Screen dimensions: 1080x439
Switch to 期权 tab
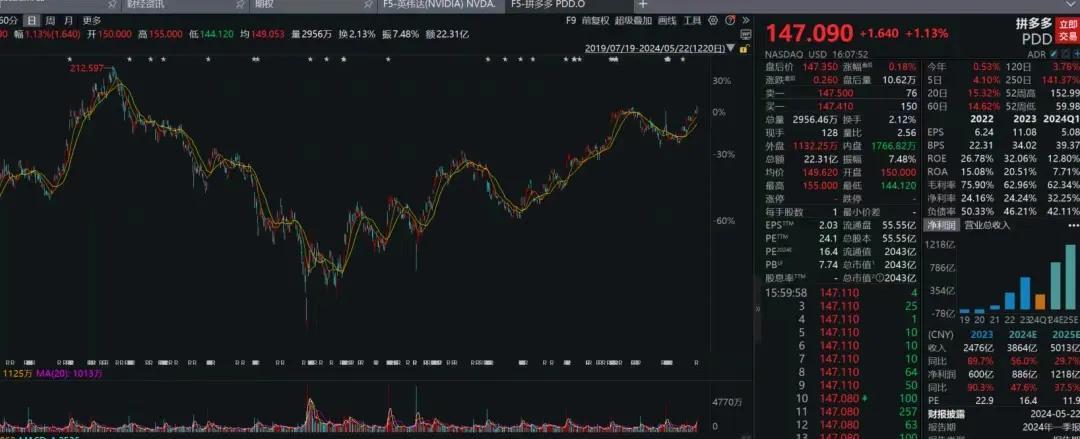click(264, 4)
